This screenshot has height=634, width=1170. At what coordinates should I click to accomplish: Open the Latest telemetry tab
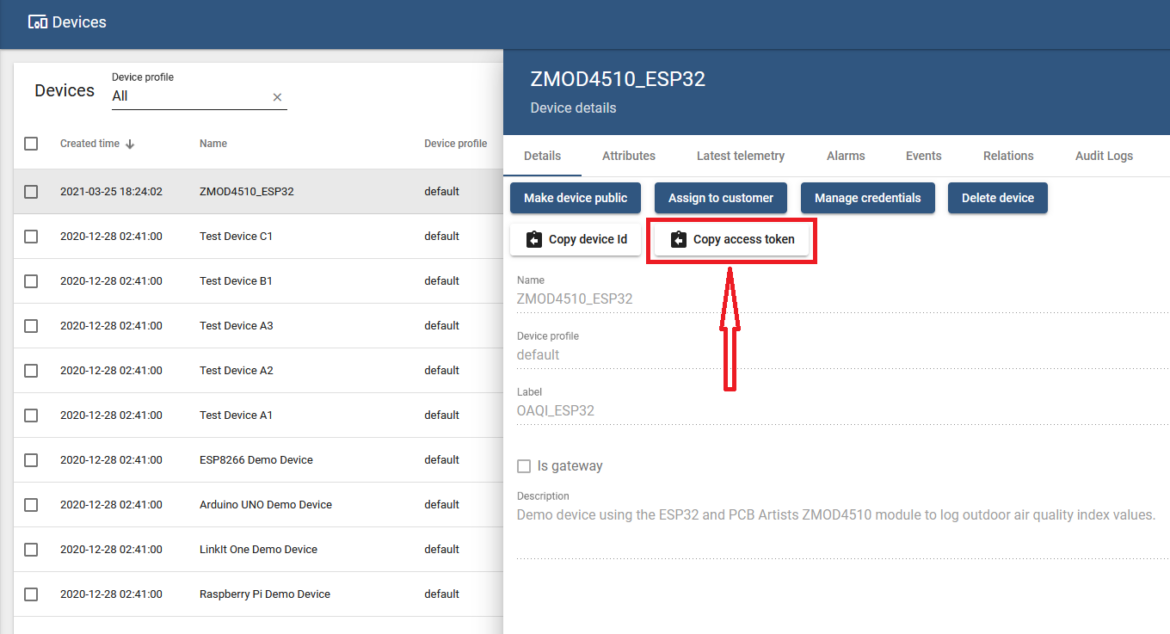(x=740, y=156)
